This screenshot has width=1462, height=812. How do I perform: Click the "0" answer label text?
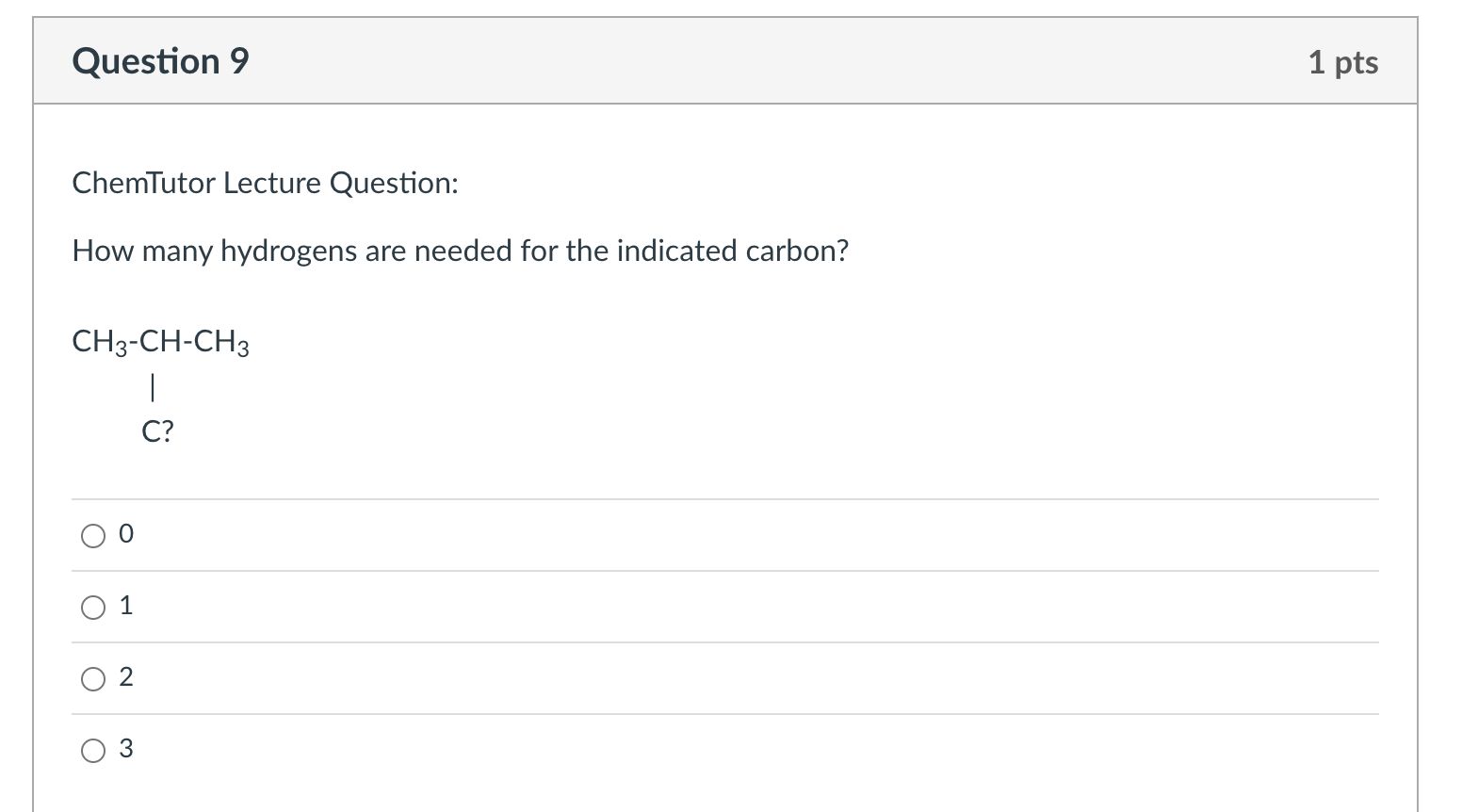point(126,534)
